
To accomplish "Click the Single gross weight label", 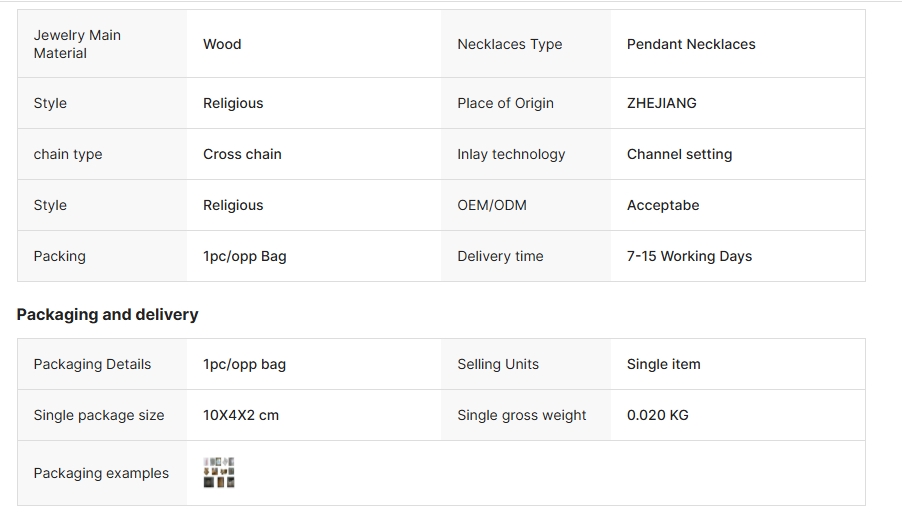I will (x=522, y=415).
